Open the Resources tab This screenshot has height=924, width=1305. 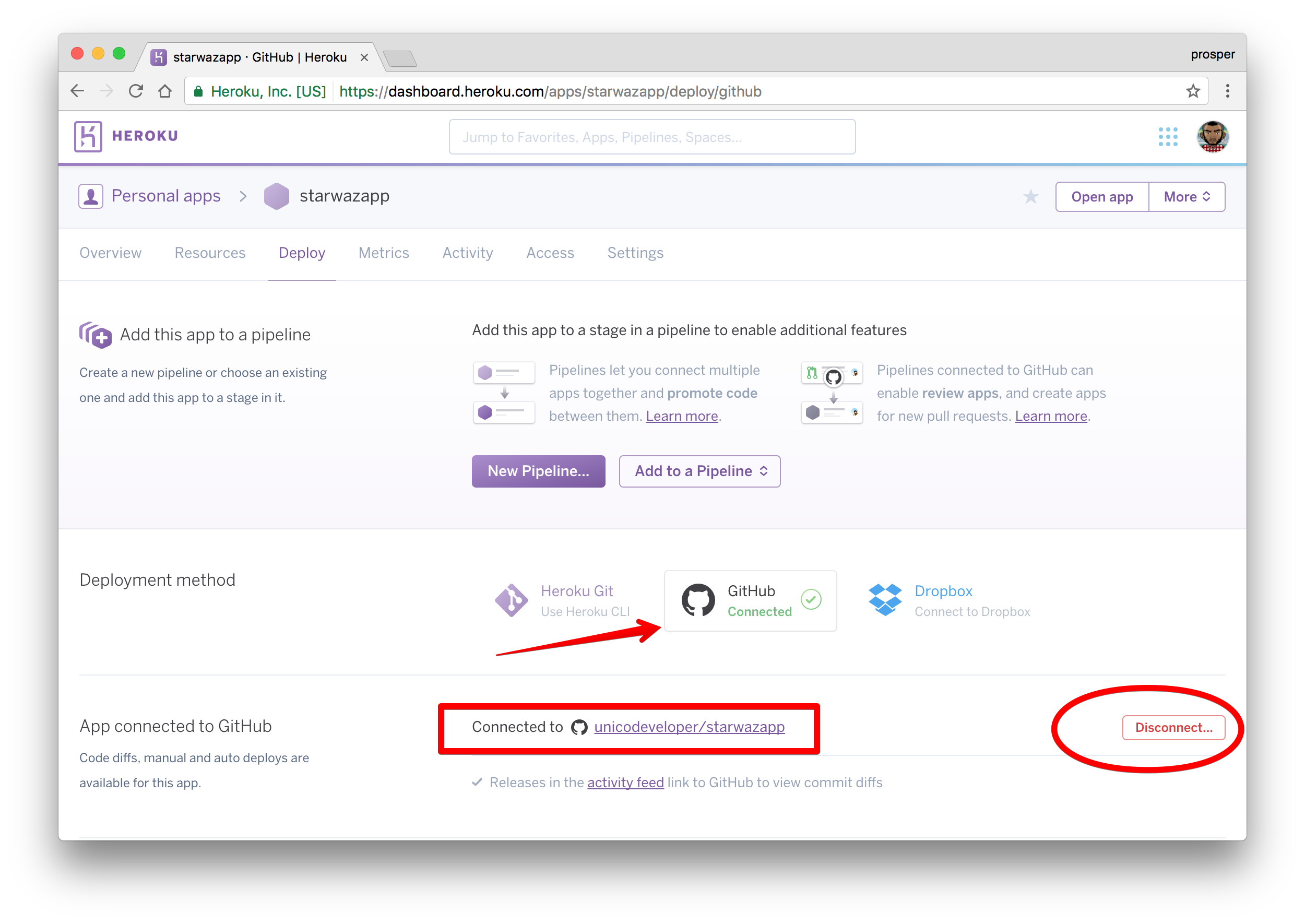[x=210, y=253]
